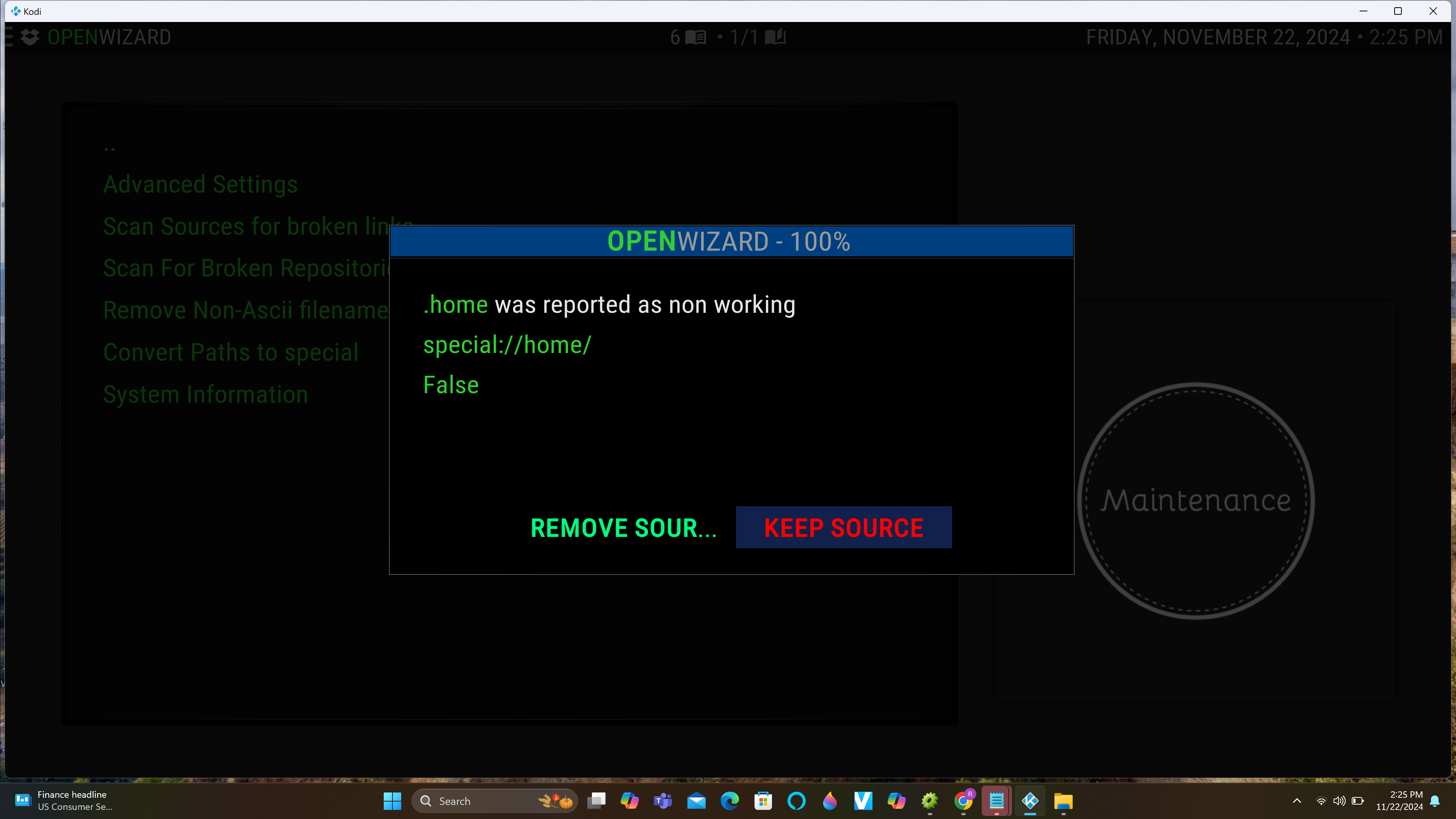
Task: Open the green gear app on taskbar
Action: point(930,801)
